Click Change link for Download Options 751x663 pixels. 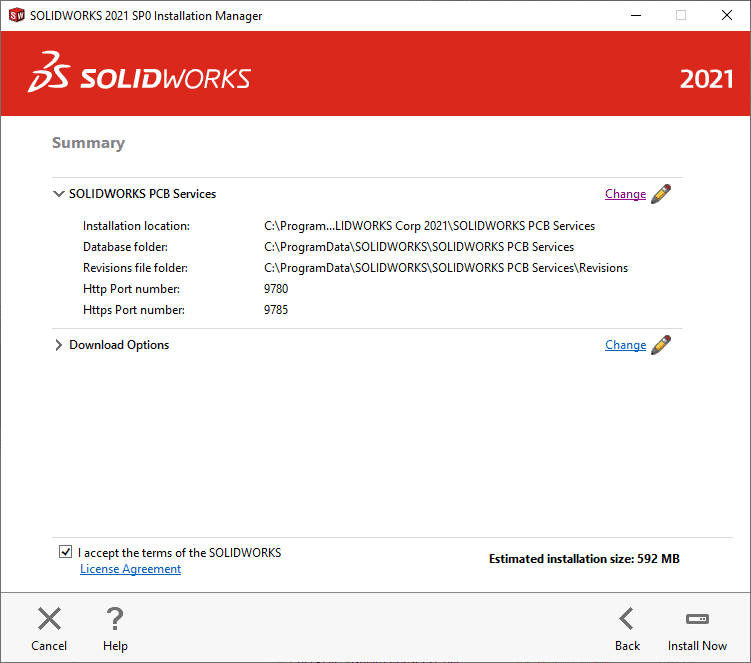[x=626, y=345]
